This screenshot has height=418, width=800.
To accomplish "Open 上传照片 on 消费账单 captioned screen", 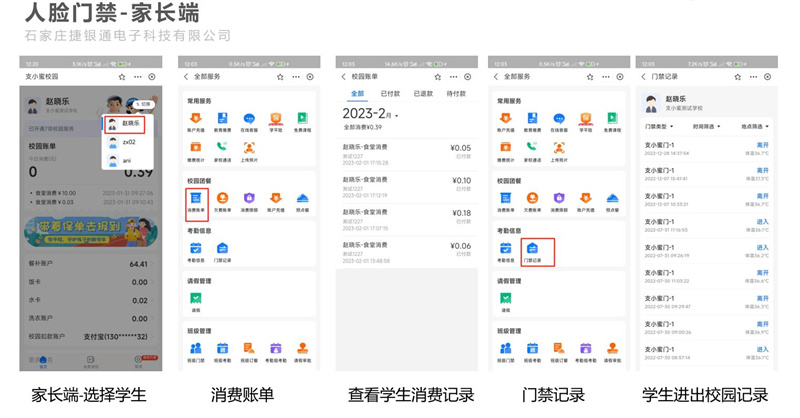I will point(249,152).
